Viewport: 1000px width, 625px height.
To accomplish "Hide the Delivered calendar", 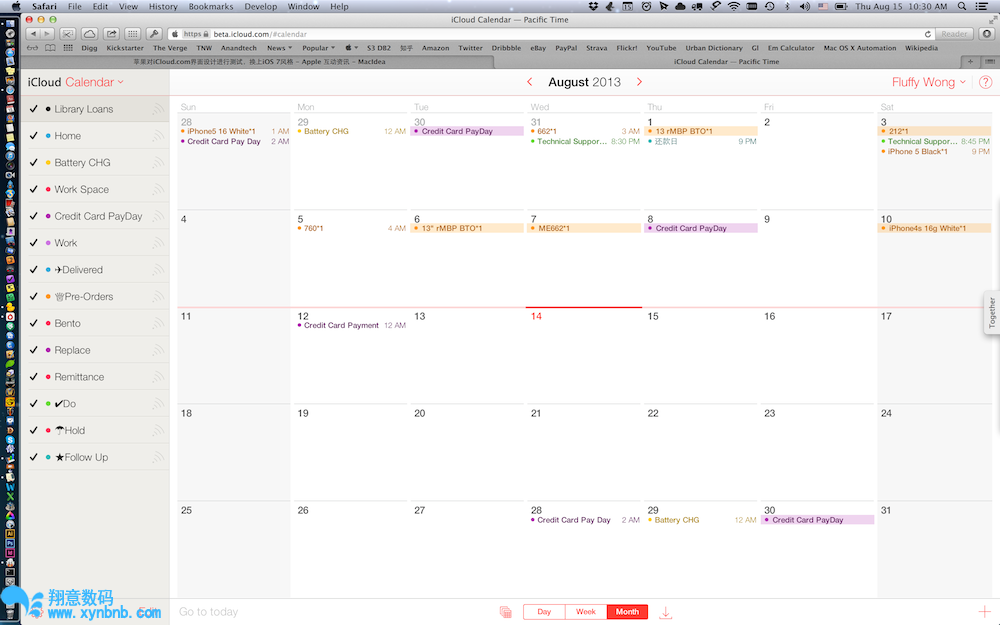I will tap(34, 270).
